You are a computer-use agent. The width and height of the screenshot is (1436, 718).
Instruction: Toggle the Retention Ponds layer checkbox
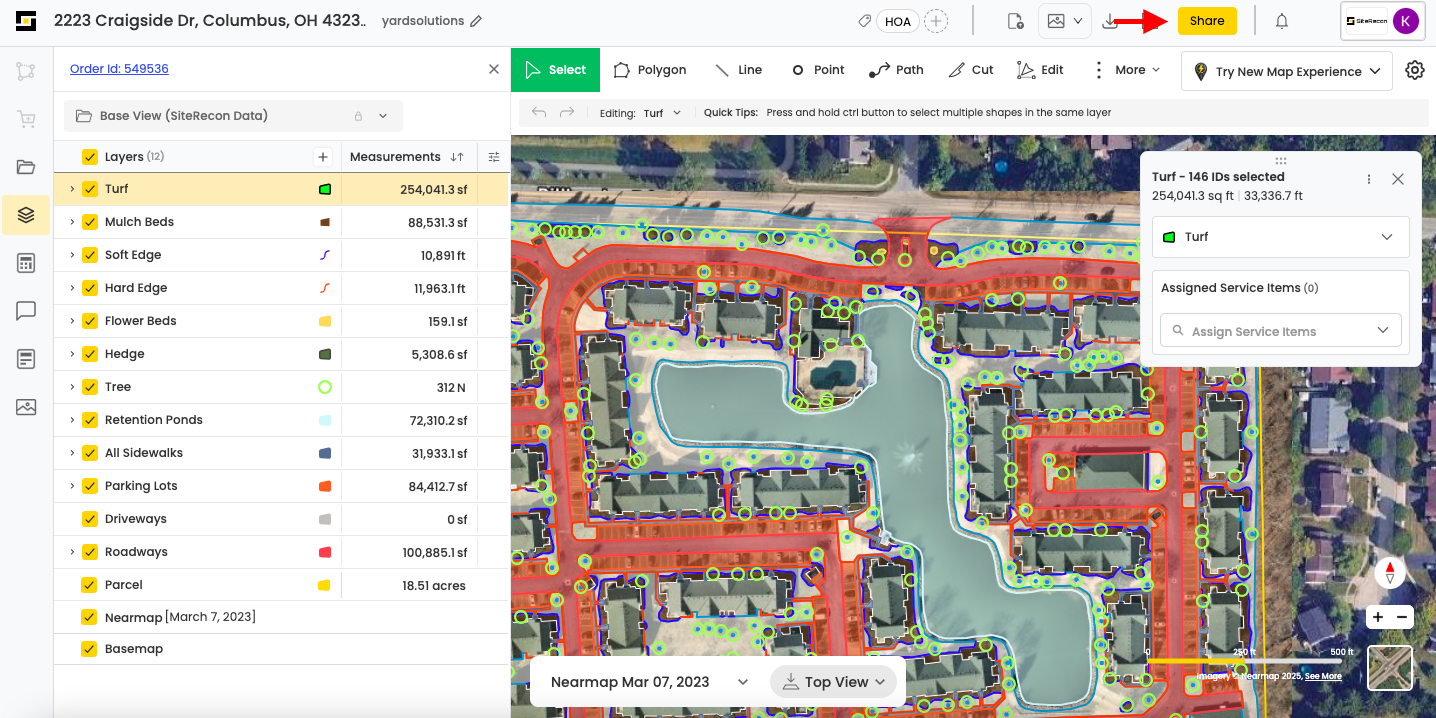coord(90,420)
